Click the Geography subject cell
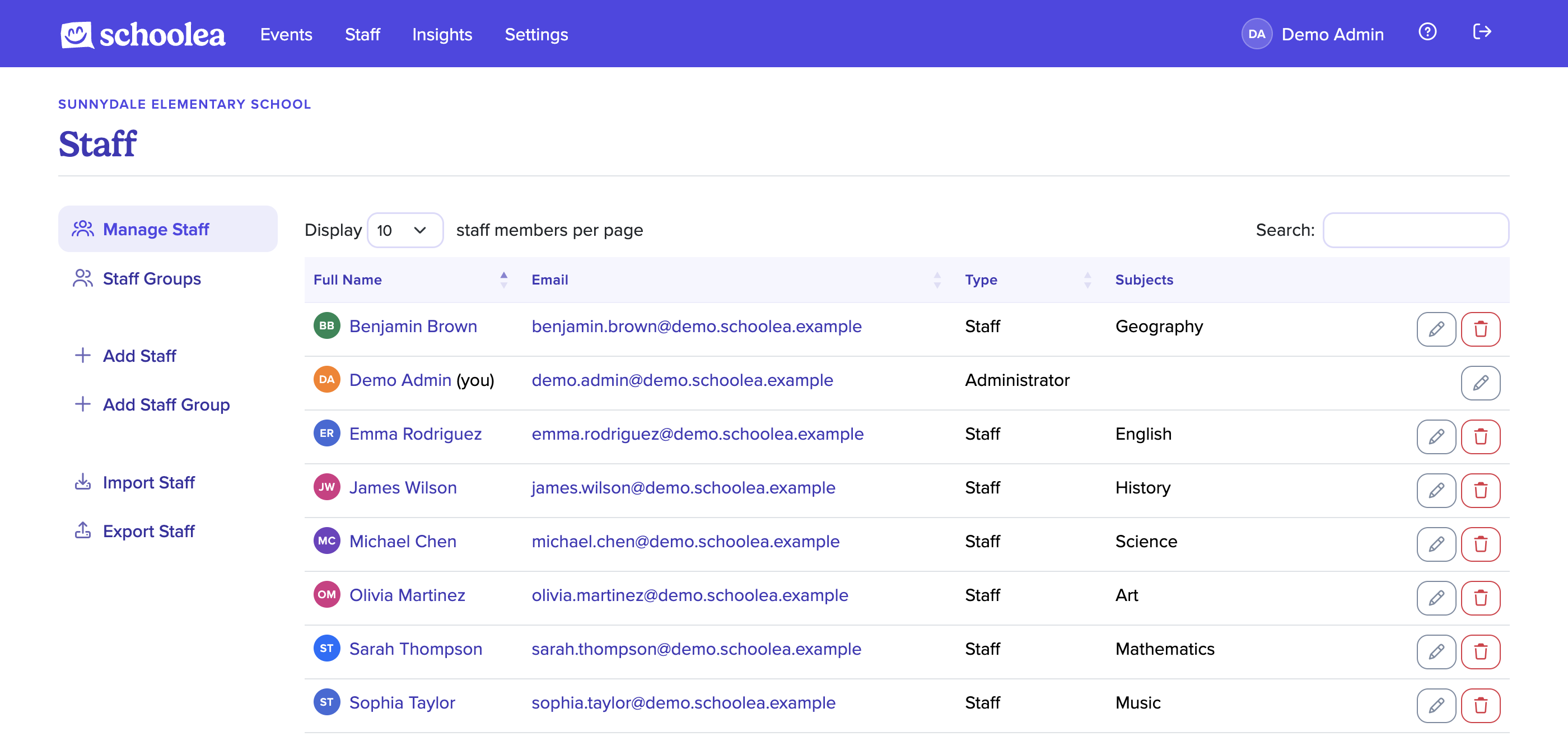This screenshot has width=1568, height=736. (1159, 327)
